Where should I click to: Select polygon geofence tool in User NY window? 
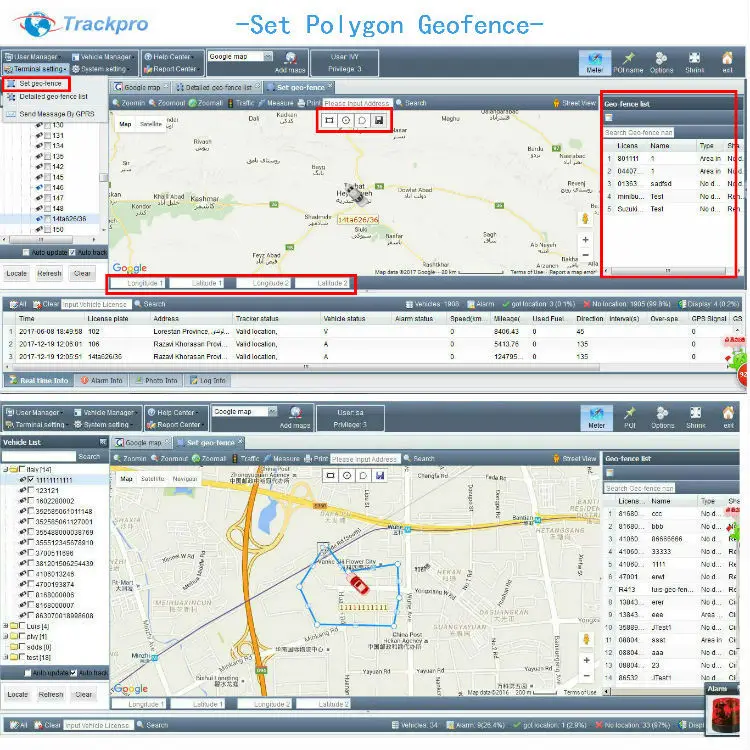(x=362, y=120)
